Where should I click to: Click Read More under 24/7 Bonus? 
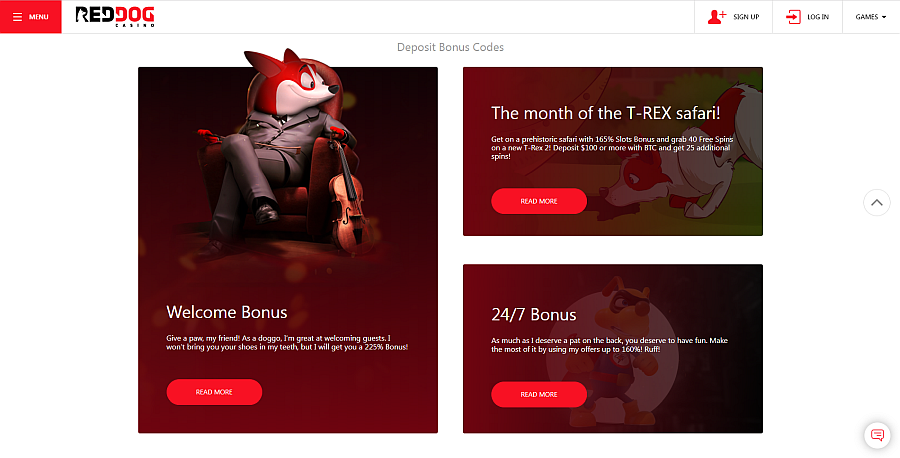(539, 394)
